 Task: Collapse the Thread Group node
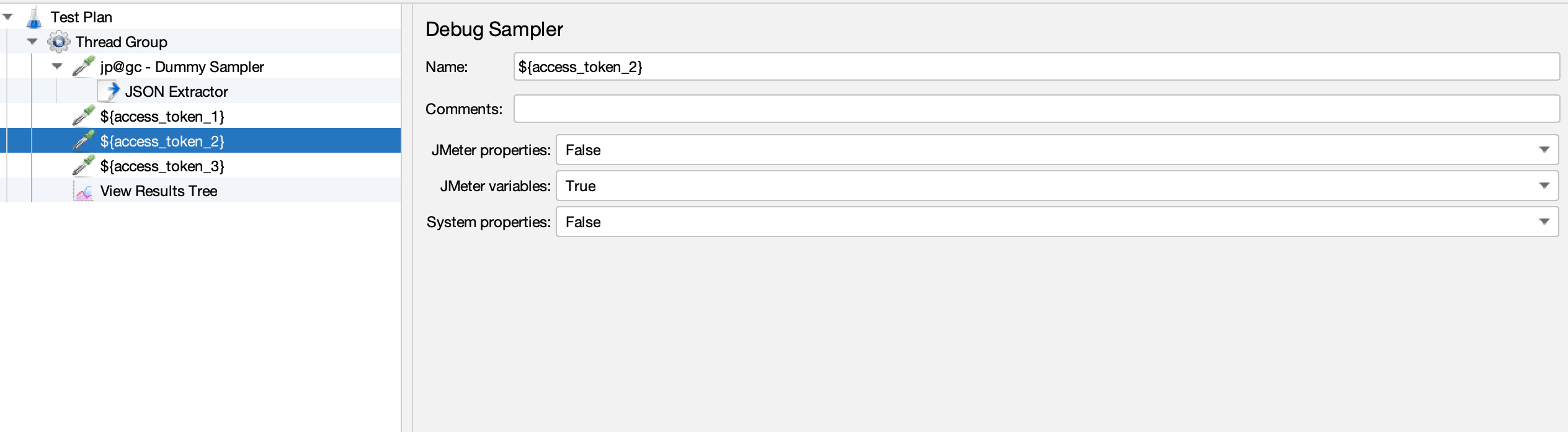[x=33, y=42]
